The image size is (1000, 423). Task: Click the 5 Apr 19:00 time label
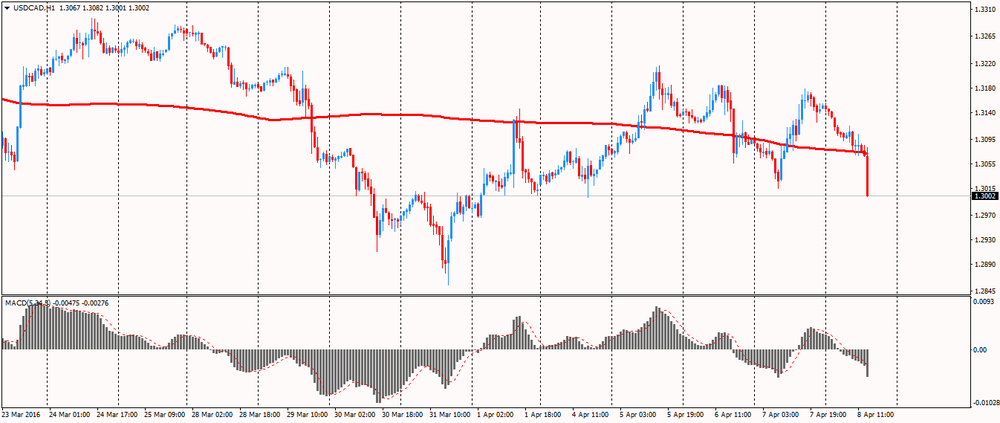[688, 413]
